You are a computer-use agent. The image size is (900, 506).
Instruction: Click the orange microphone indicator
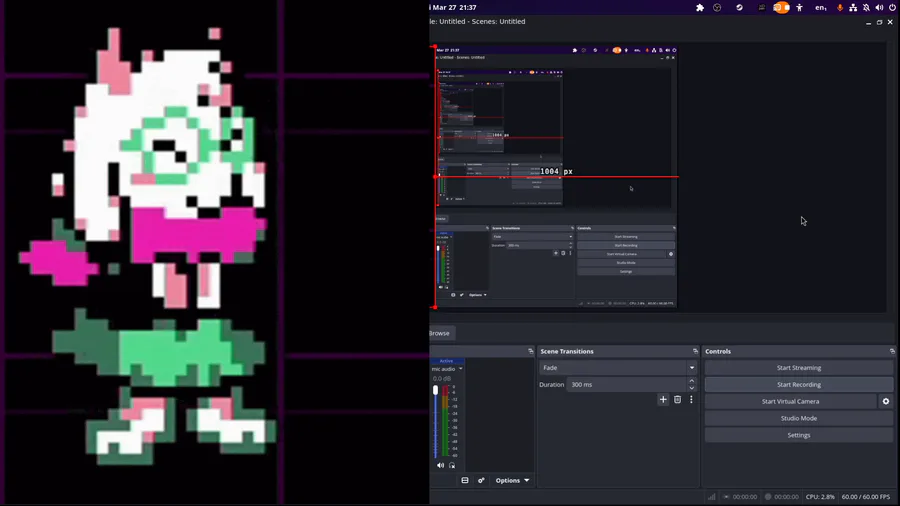tap(840, 7)
